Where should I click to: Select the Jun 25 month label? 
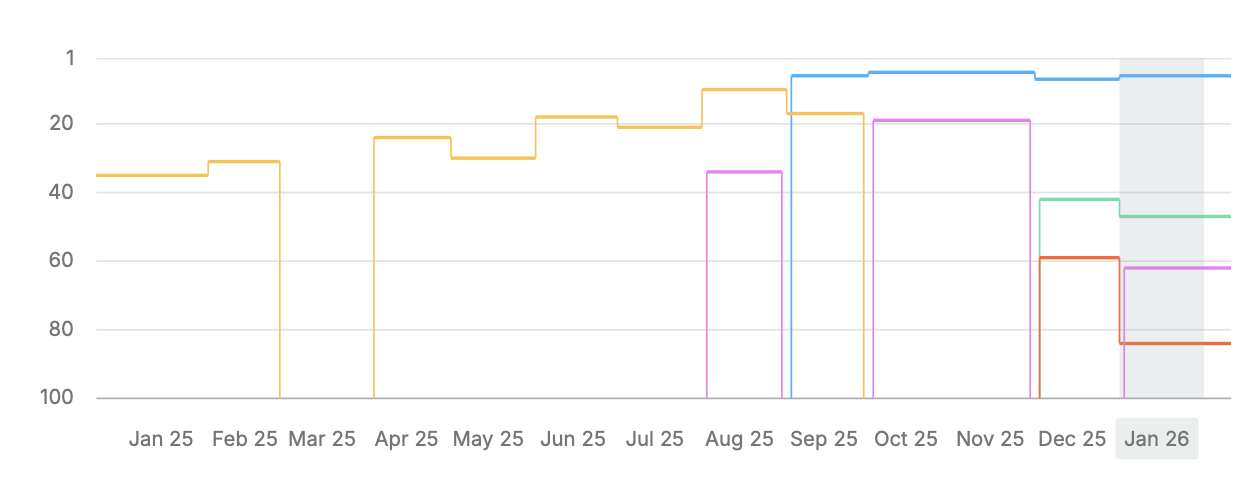click(572, 439)
